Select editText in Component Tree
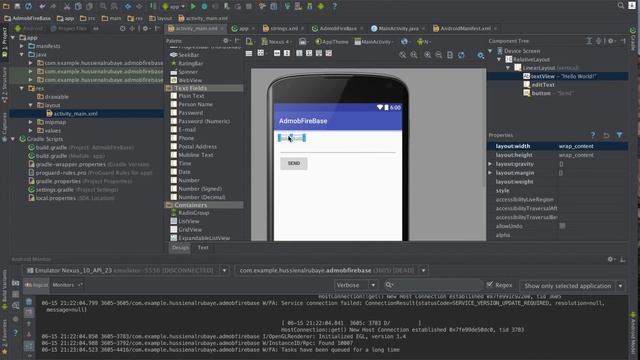The height and width of the screenshot is (360, 640). tap(542, 84)
